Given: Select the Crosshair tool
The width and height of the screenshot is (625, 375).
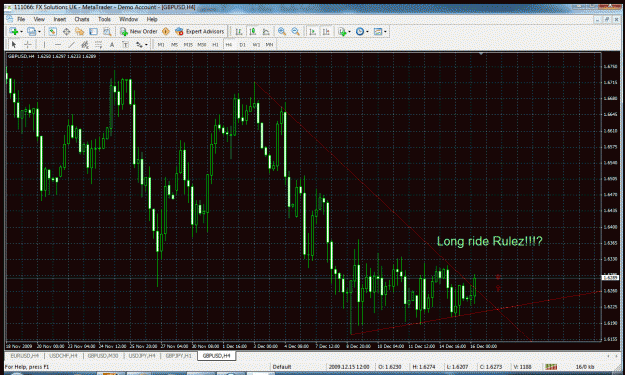Looking at the screenshot, I should tap(28, 45).
